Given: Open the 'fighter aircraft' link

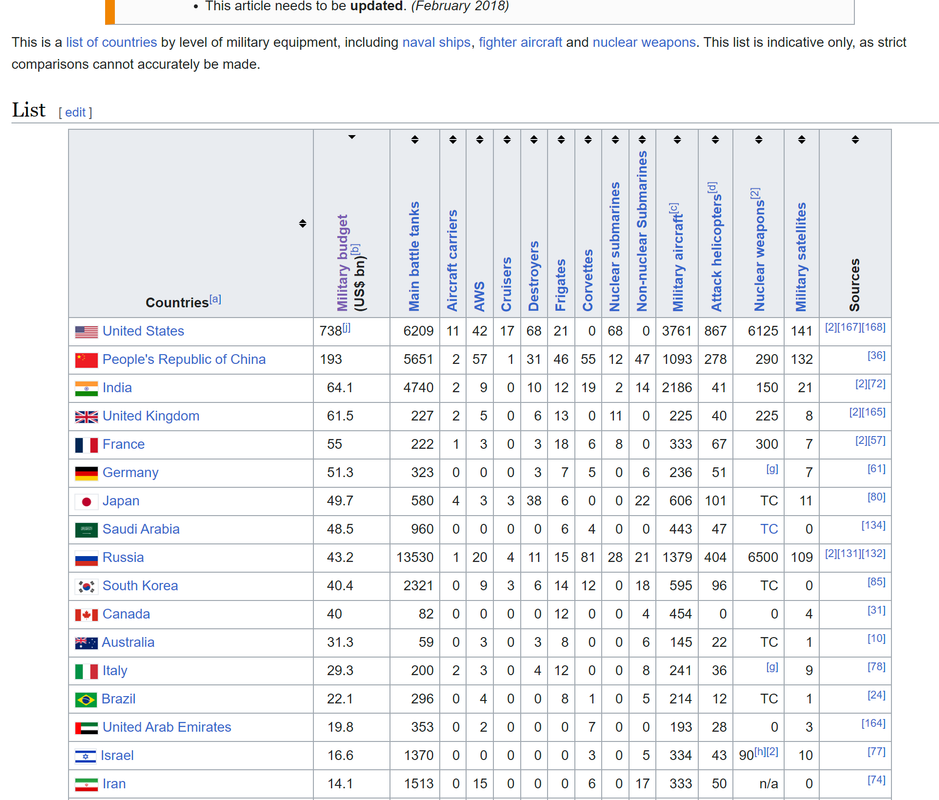Looking at the screenshot, I should (520, 43).
